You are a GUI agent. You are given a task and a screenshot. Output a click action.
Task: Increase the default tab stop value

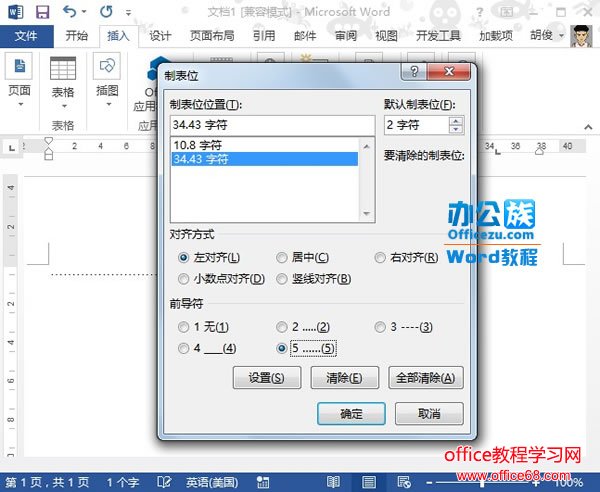456,121
